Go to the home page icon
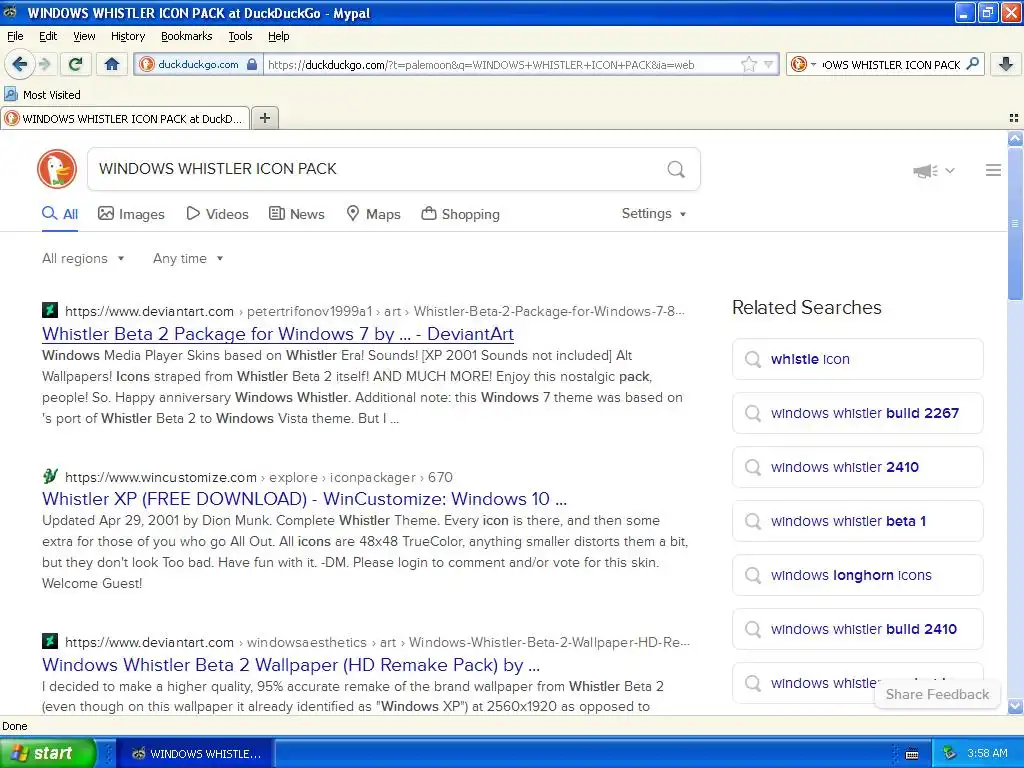 click(x=112, y=64)
